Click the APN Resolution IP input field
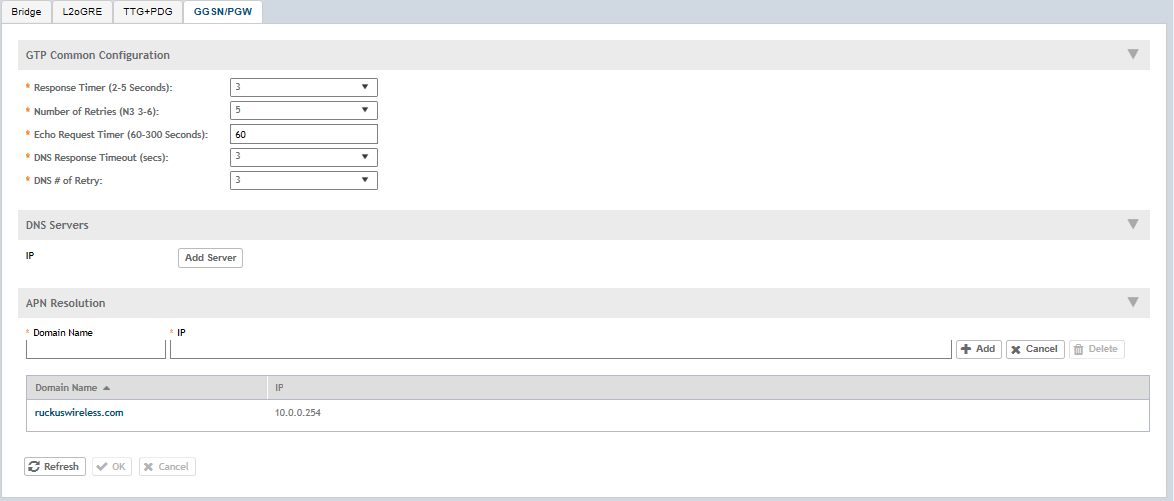This screenshot has height=501, width=1174. [x=560, y=349]
